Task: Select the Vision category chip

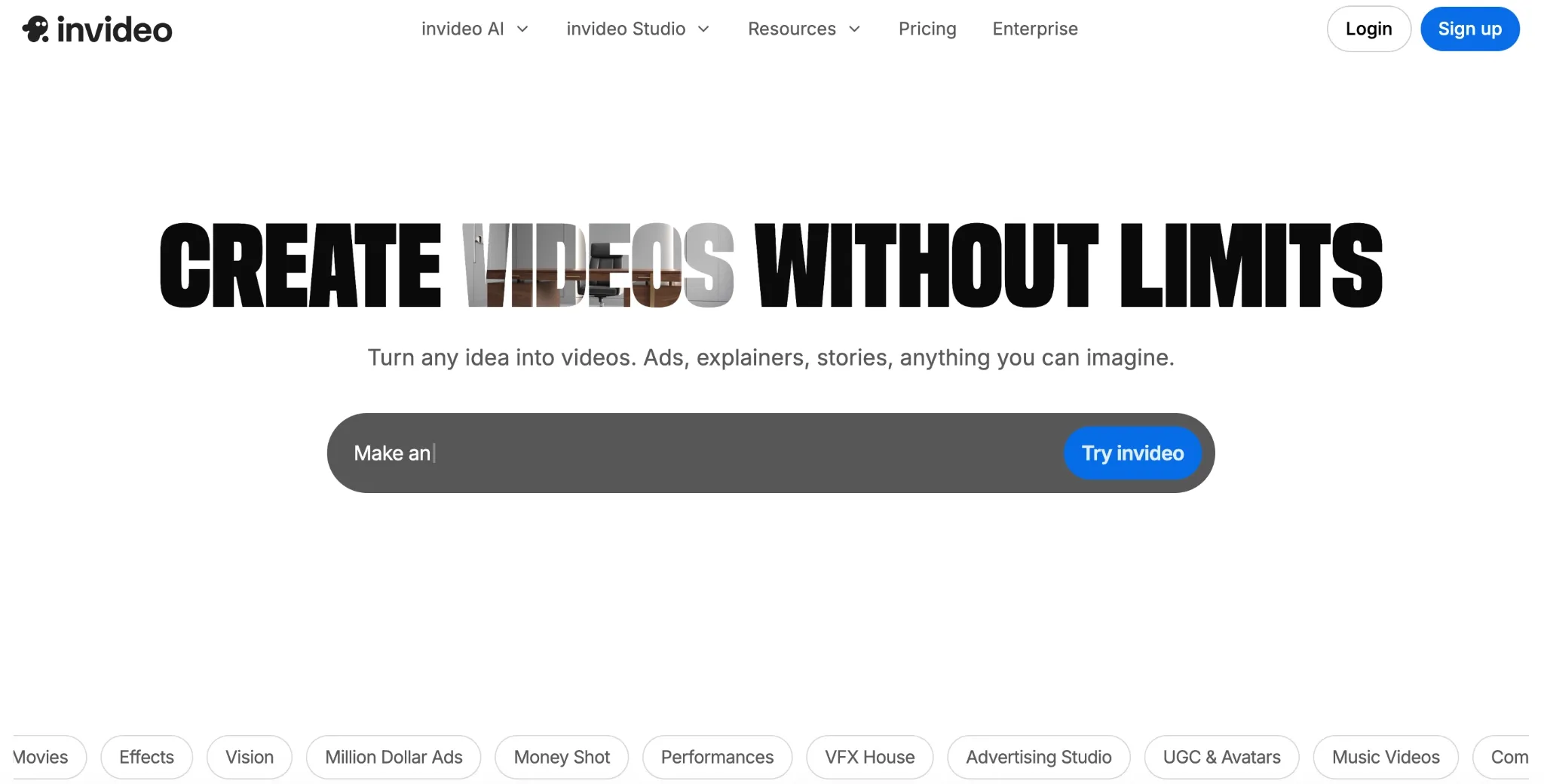Action: point(250,757)
